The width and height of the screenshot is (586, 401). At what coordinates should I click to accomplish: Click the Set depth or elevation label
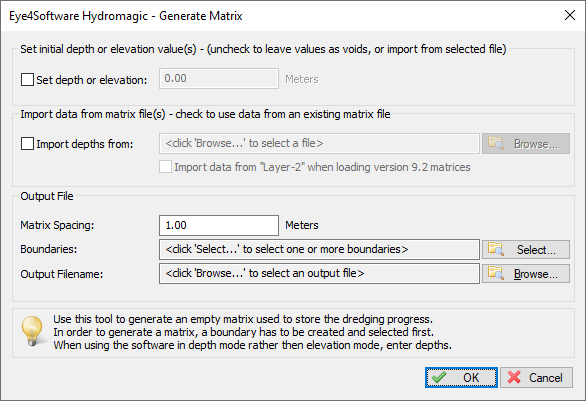click(x=92, y=80)
